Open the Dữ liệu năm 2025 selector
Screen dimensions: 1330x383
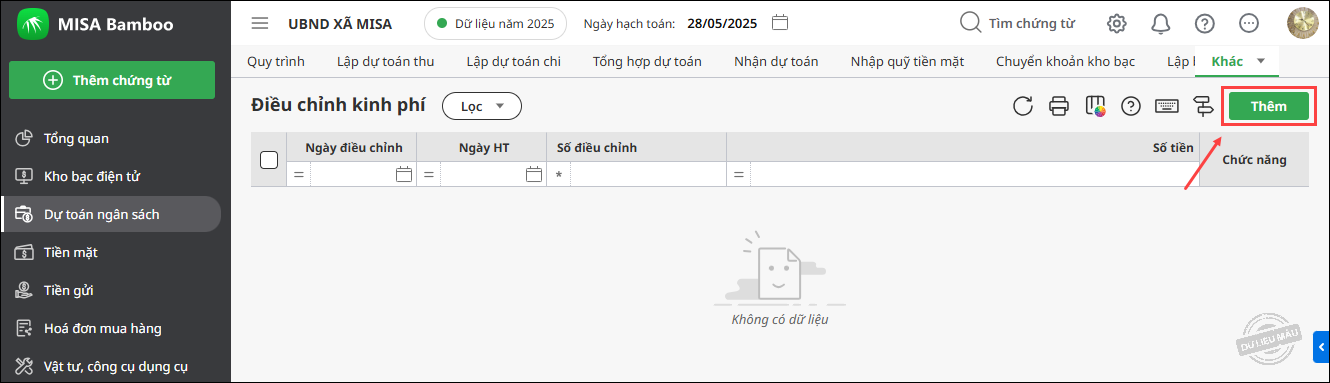pos(495,23)
